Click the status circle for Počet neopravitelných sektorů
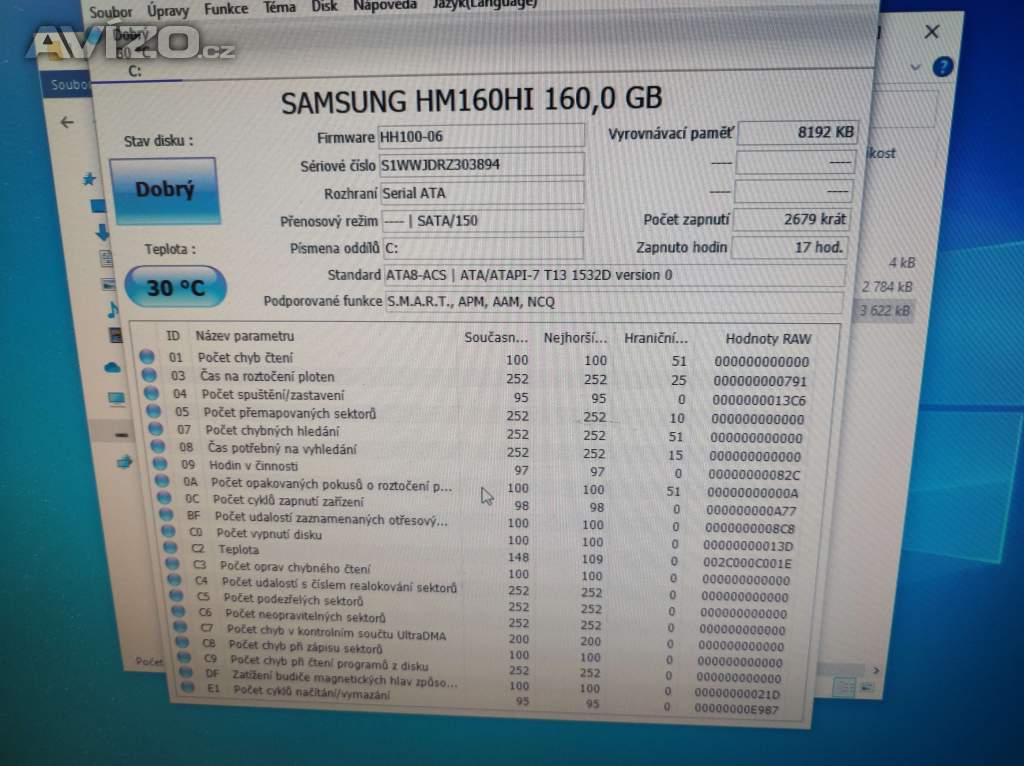 178,611
